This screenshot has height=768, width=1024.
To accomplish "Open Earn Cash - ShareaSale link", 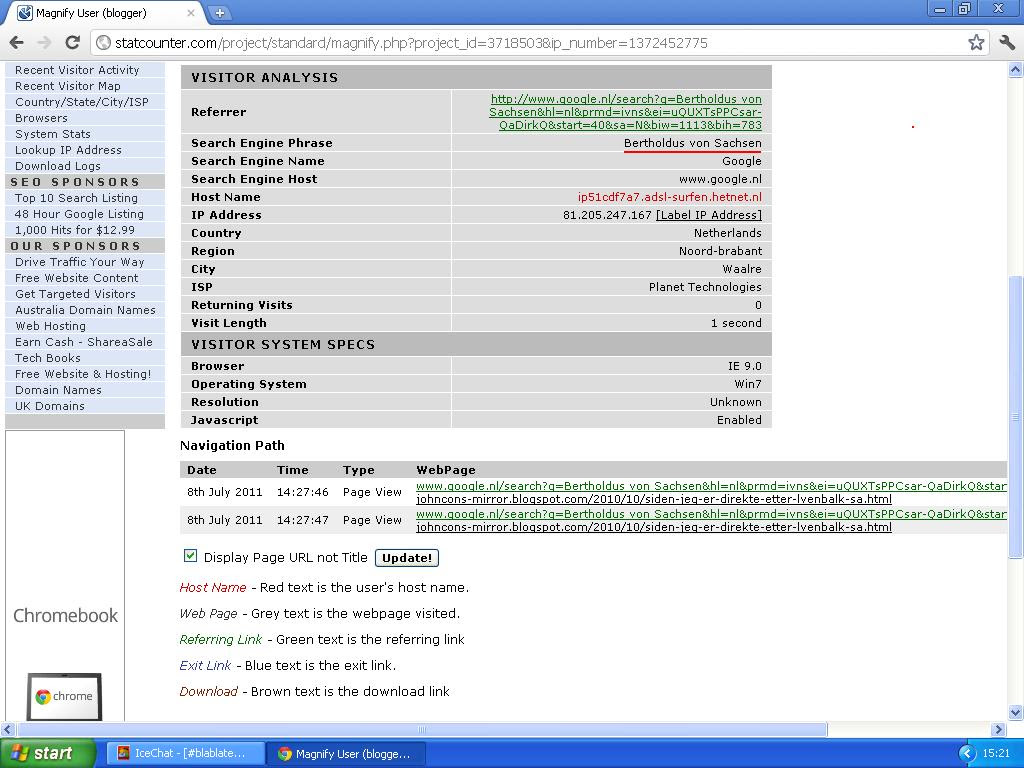I will (84, 342).
